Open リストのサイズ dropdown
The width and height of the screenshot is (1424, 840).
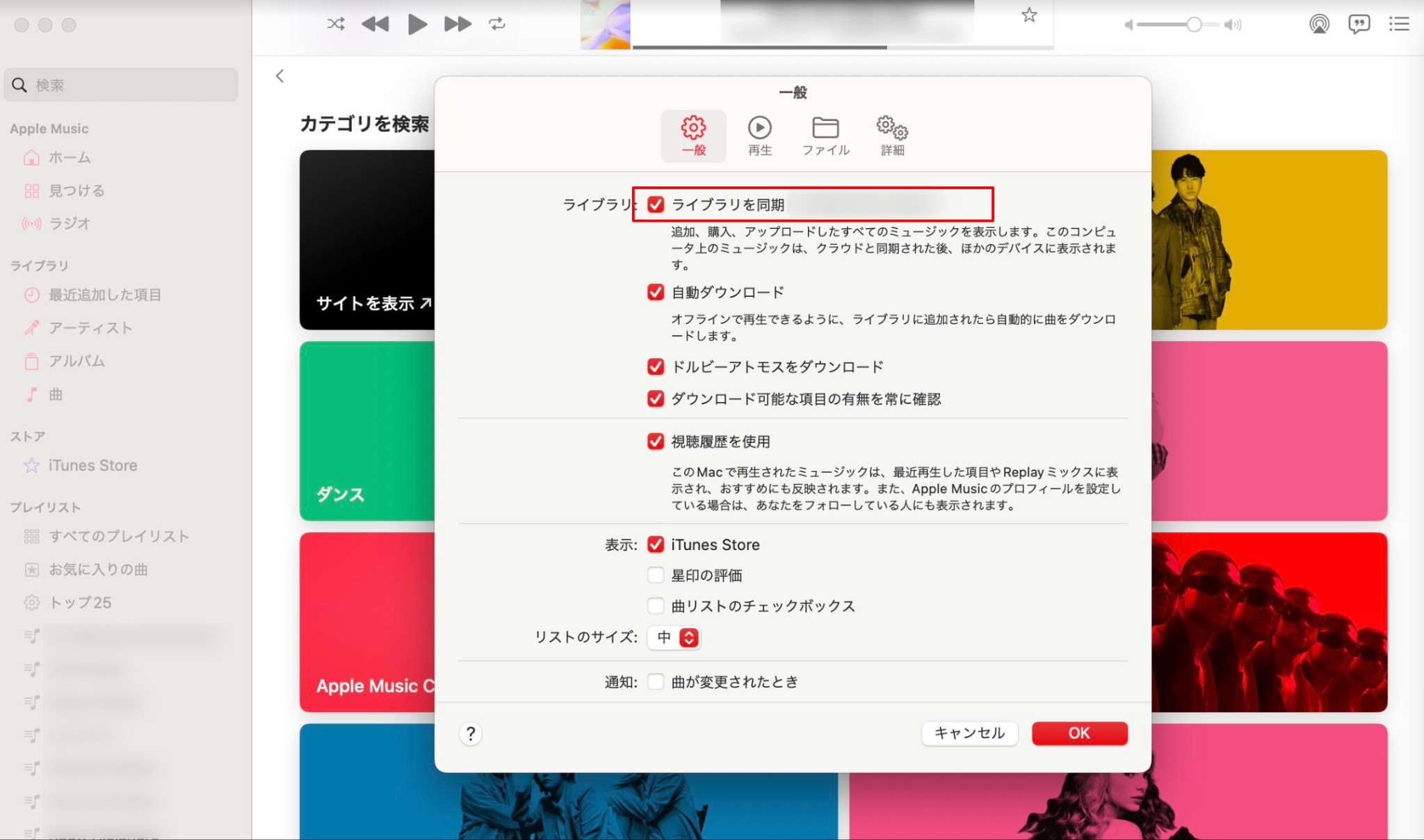tap(674, 638)
